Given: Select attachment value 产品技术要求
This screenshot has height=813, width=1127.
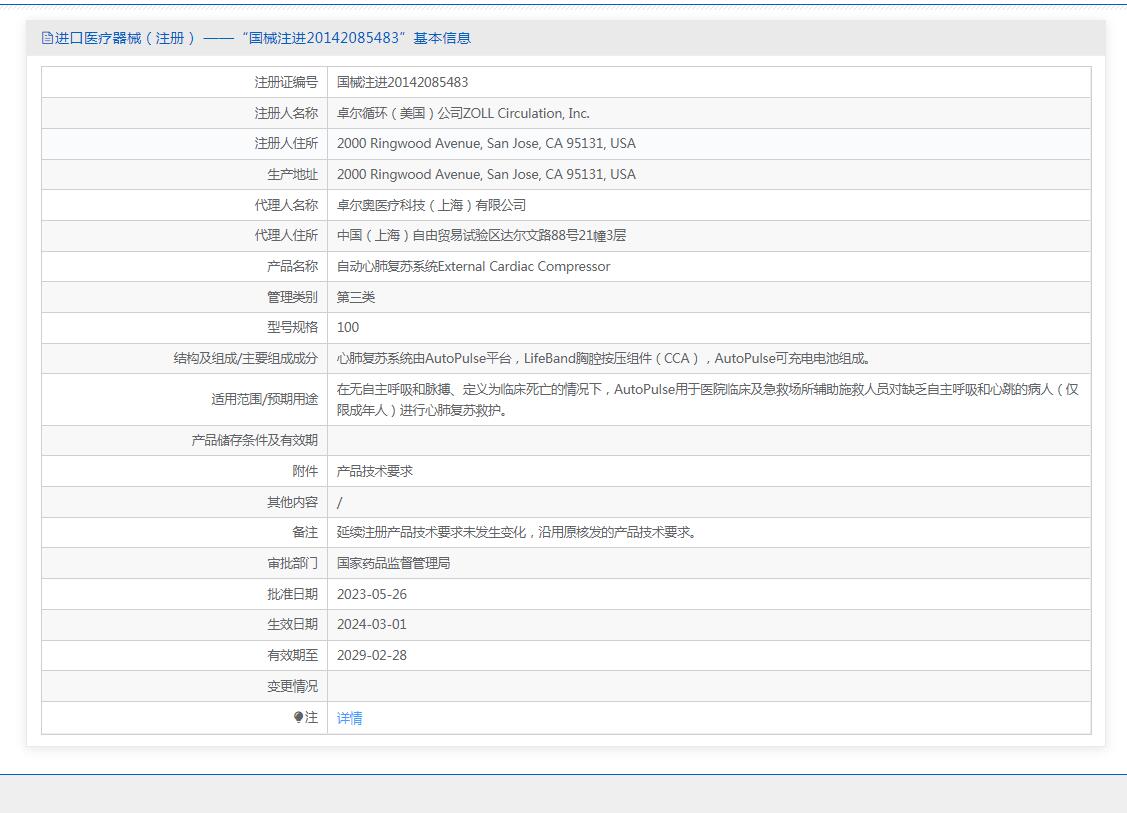Looking at the screenshot, I should tap(374, 471).
